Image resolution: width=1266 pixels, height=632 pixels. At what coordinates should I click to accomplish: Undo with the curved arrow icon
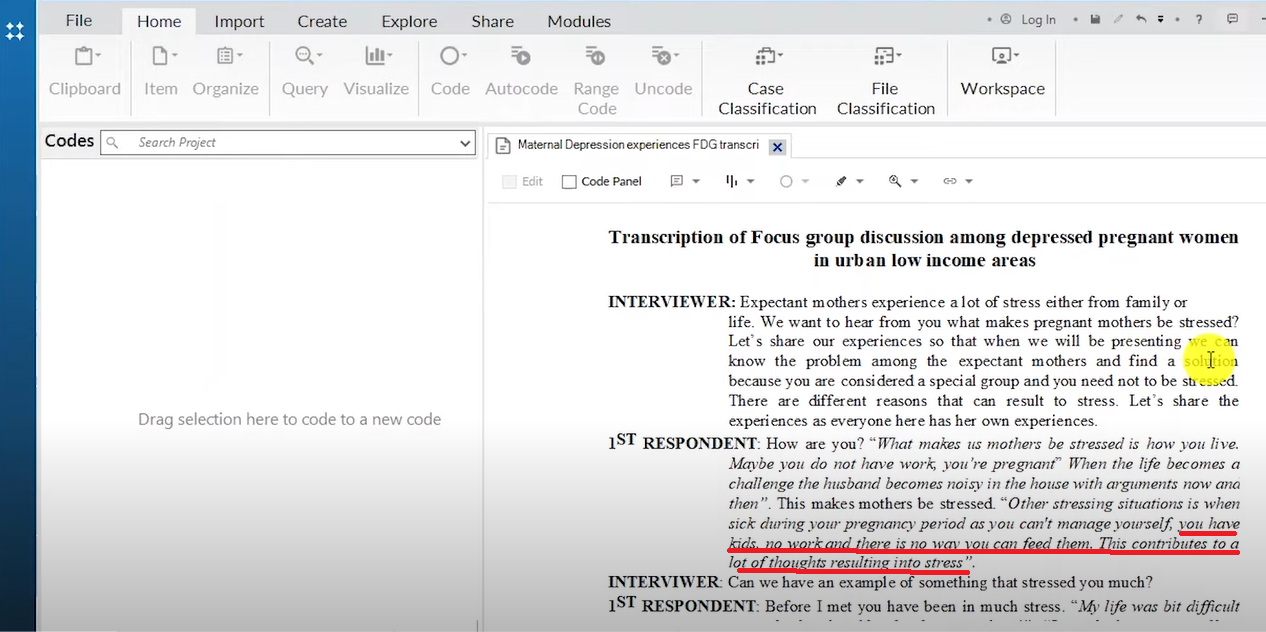pos(1141,19)
